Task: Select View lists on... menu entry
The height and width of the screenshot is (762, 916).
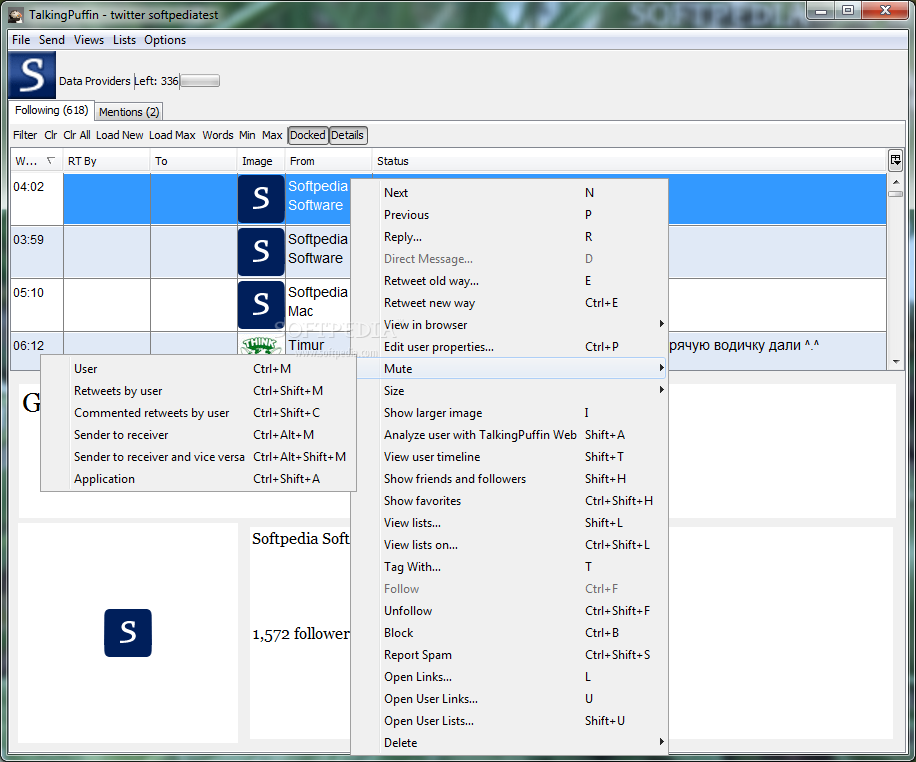Action: [509, 545]
